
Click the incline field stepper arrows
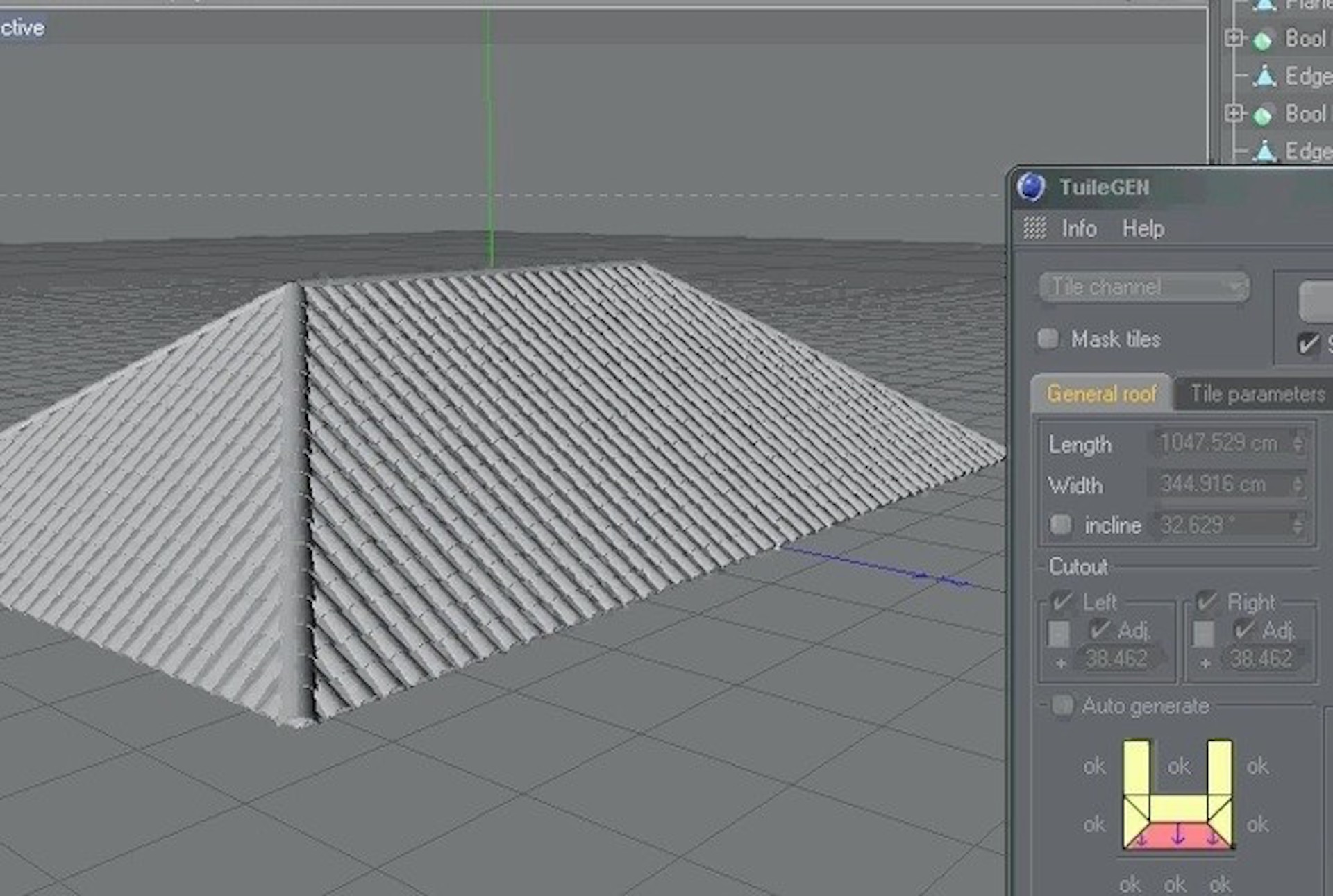tap(1298, 524)
